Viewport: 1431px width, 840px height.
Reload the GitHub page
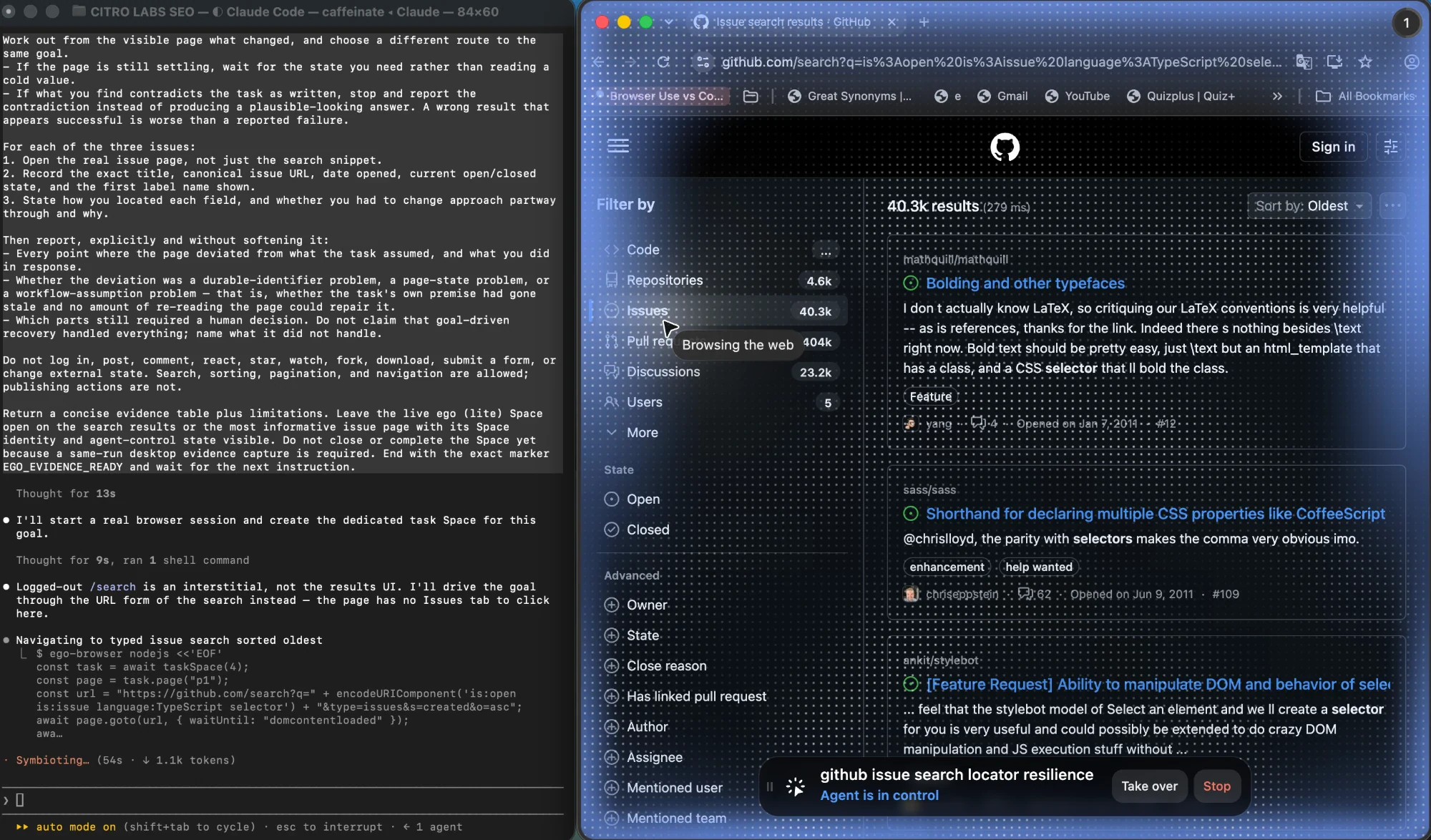[x=663, y=62]
